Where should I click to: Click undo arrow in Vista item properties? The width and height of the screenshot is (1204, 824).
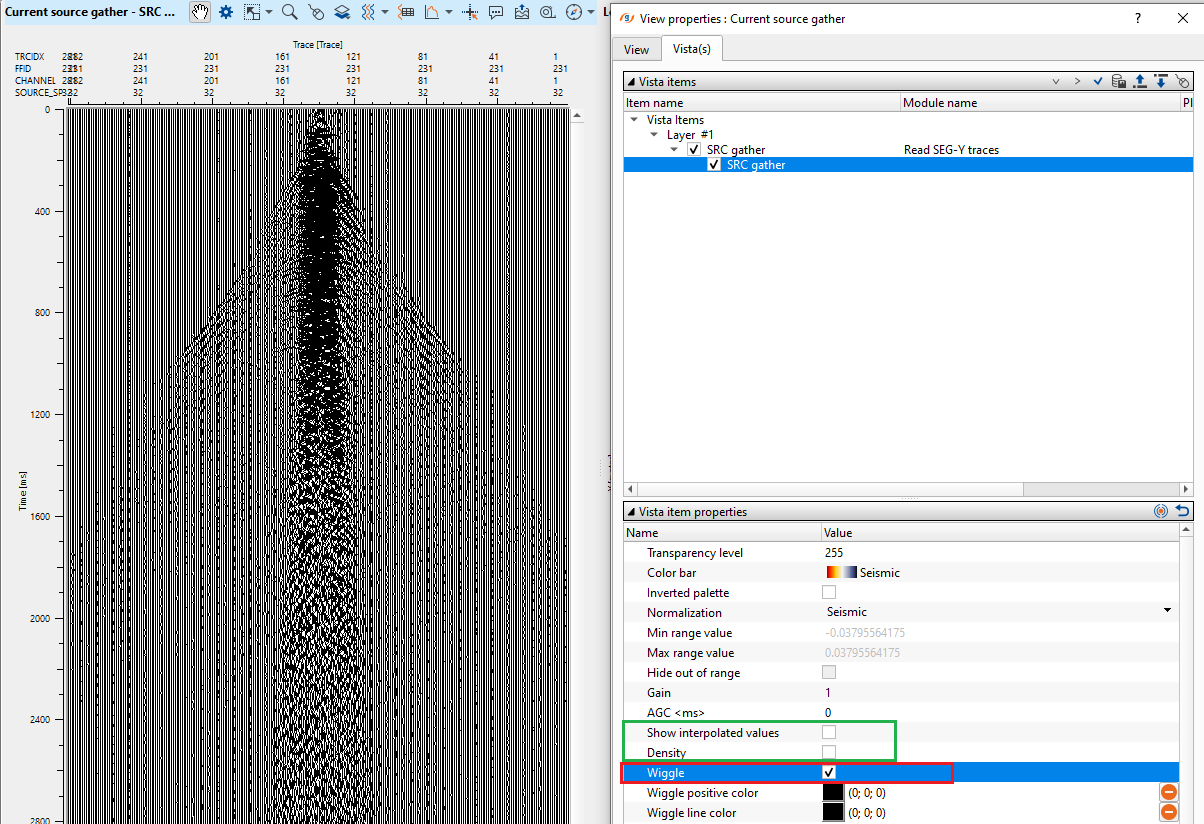(x=1182, y=511)
